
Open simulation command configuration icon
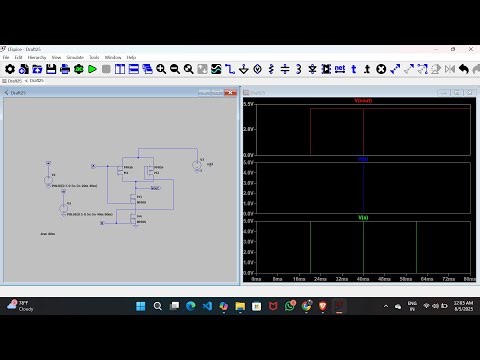tap(79, 69)
